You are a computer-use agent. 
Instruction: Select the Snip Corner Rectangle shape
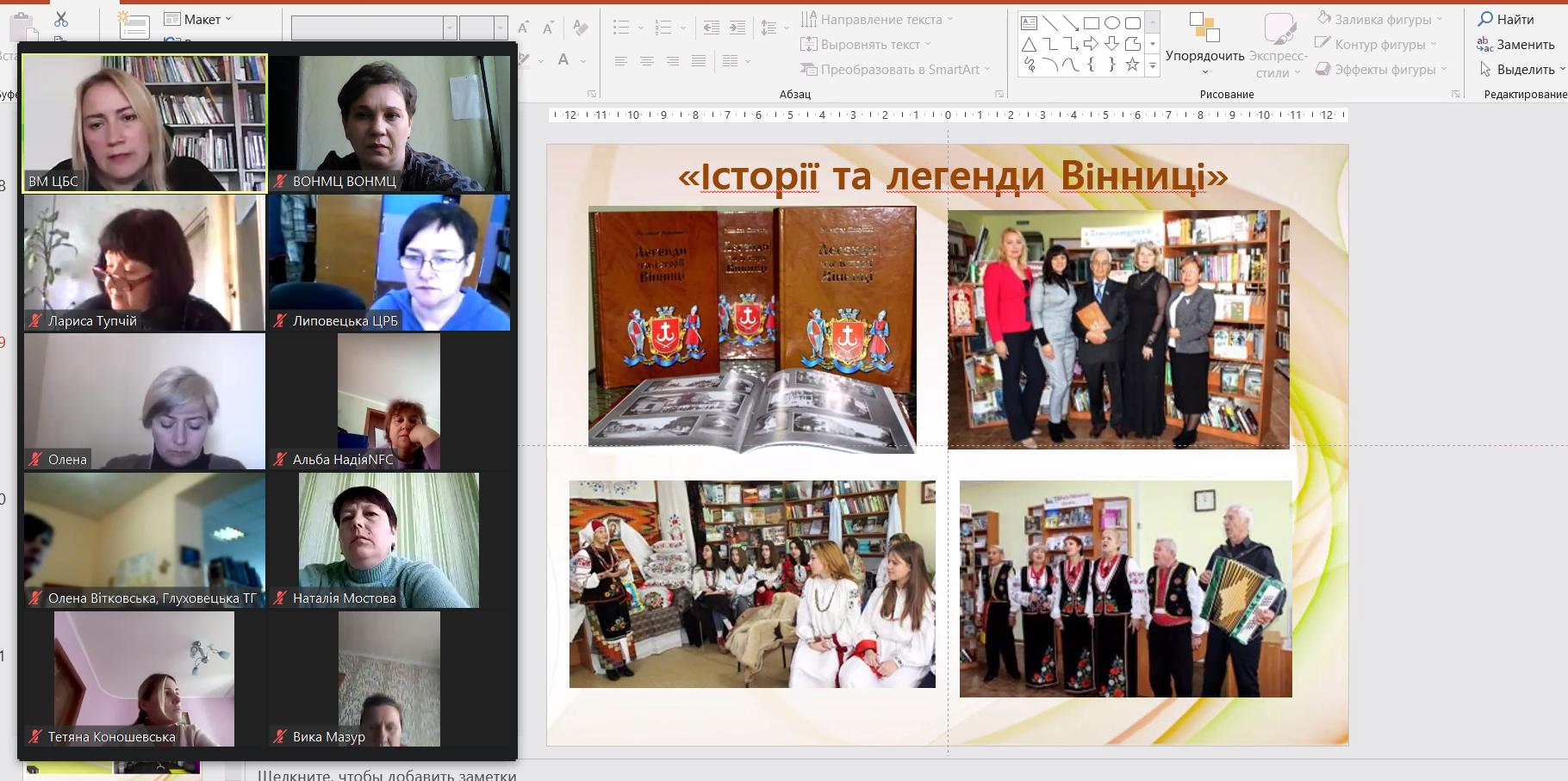[x=1132, y=44]
